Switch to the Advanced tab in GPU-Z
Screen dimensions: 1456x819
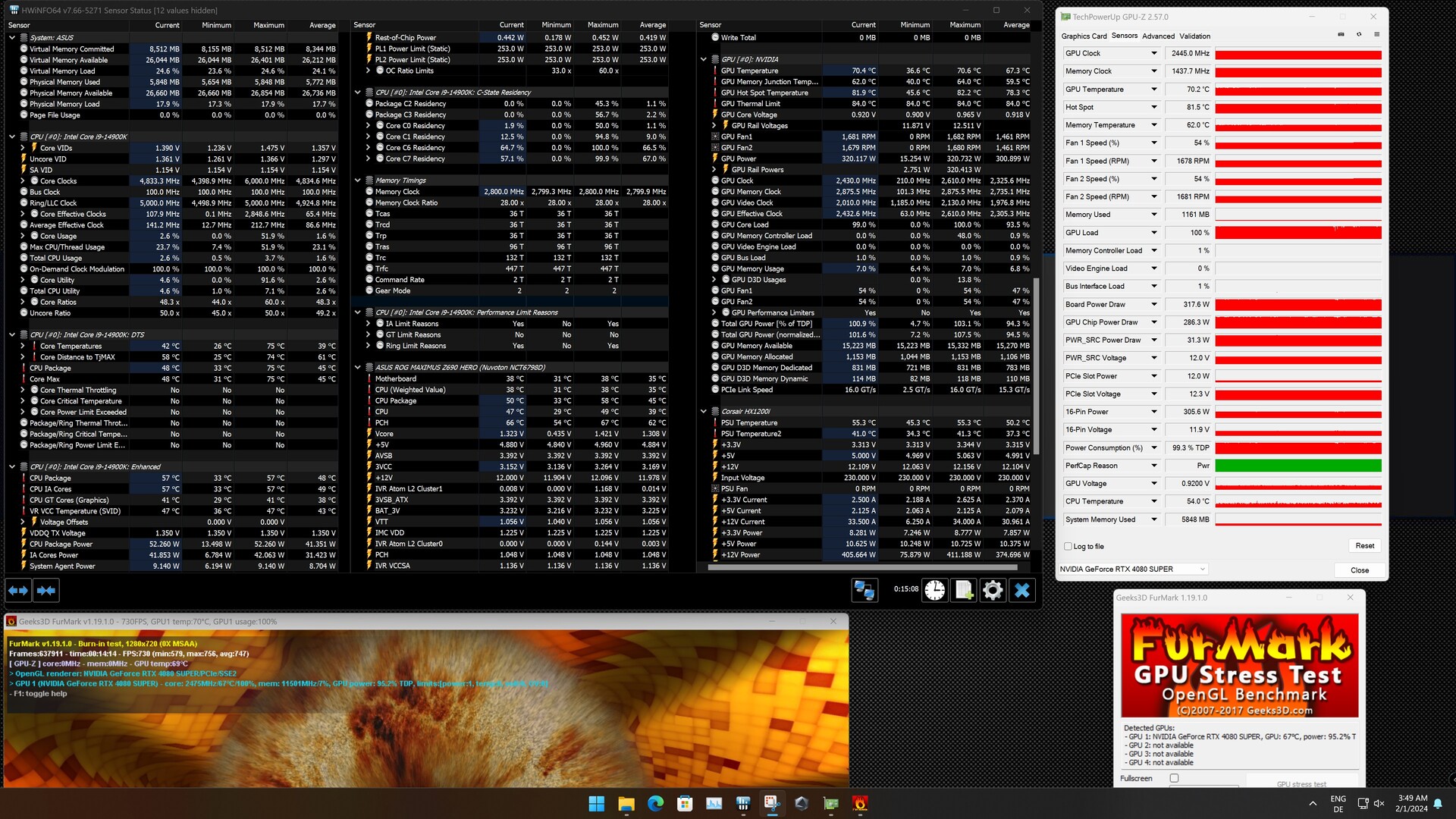pyautogui.click(x=1158, y=36)
